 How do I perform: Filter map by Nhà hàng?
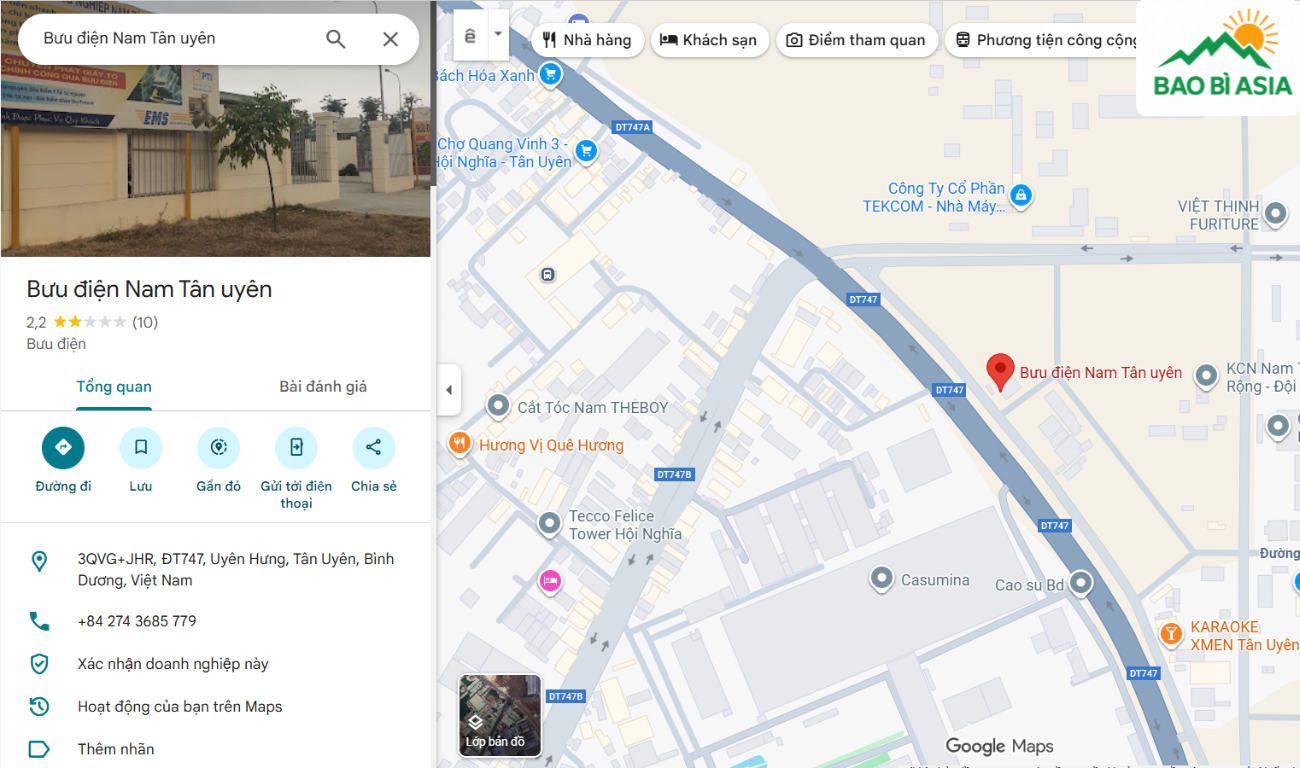pos(587,40)
